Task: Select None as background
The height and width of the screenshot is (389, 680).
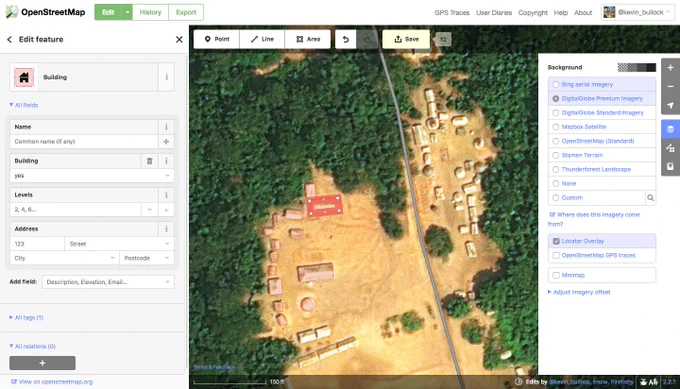Action: [602, 183]
